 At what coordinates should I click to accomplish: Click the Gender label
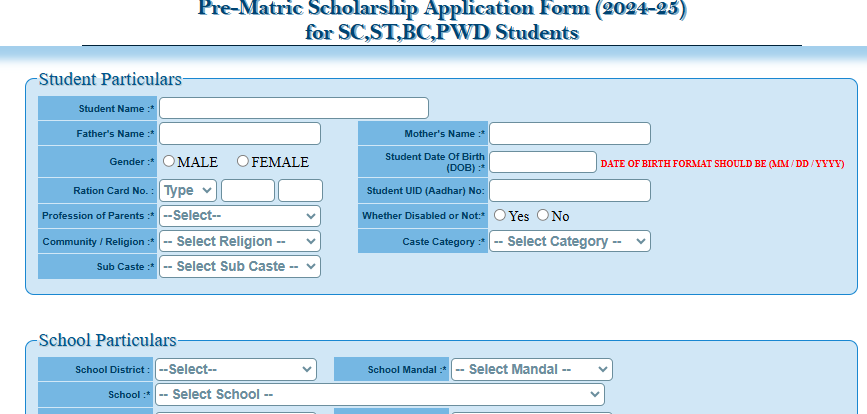click(132, 162)
